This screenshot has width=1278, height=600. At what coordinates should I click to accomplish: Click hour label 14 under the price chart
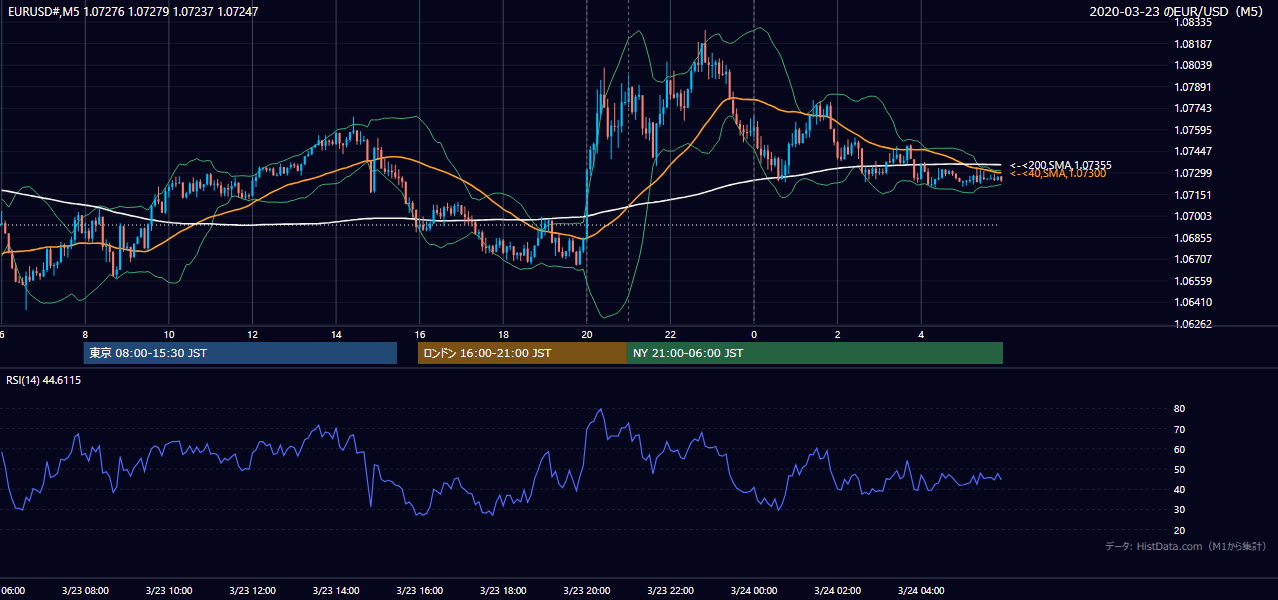pos(336,334)
